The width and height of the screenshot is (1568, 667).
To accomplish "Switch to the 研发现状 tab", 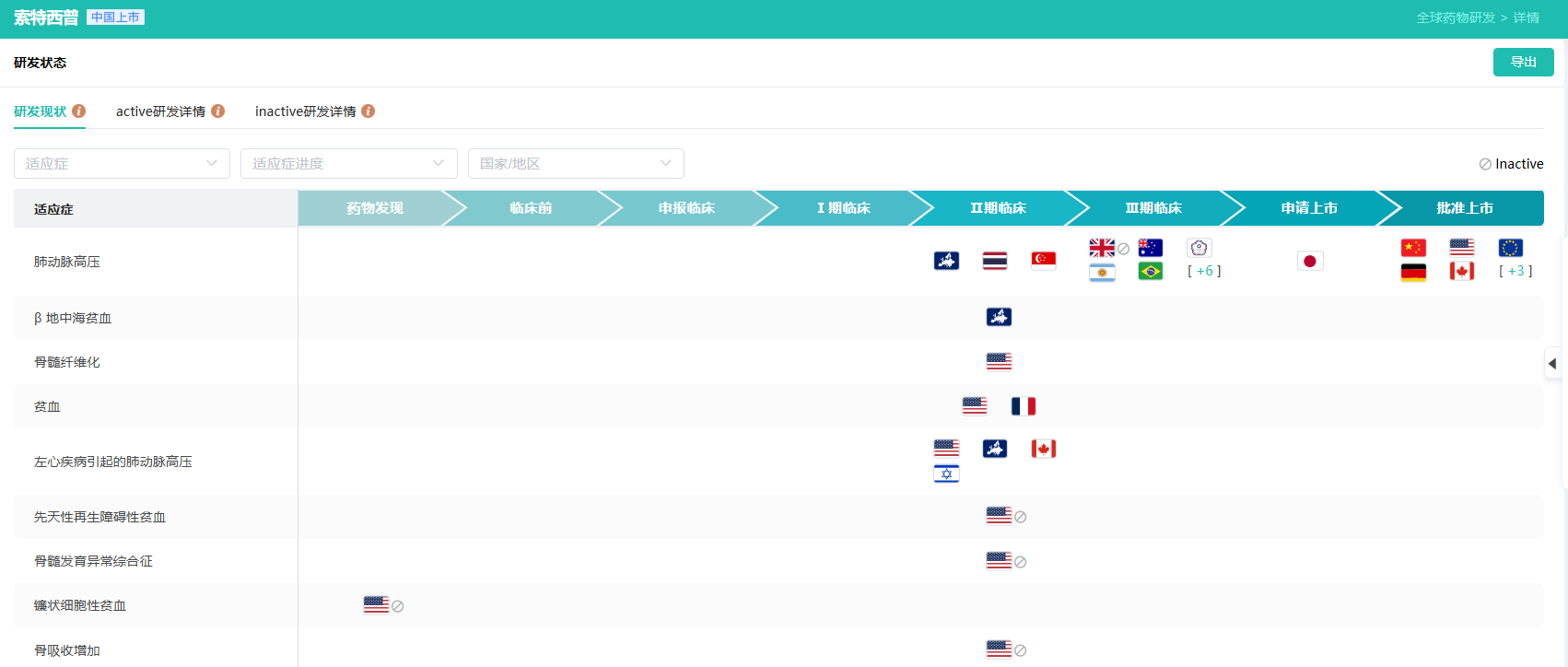I will [41, 111].
